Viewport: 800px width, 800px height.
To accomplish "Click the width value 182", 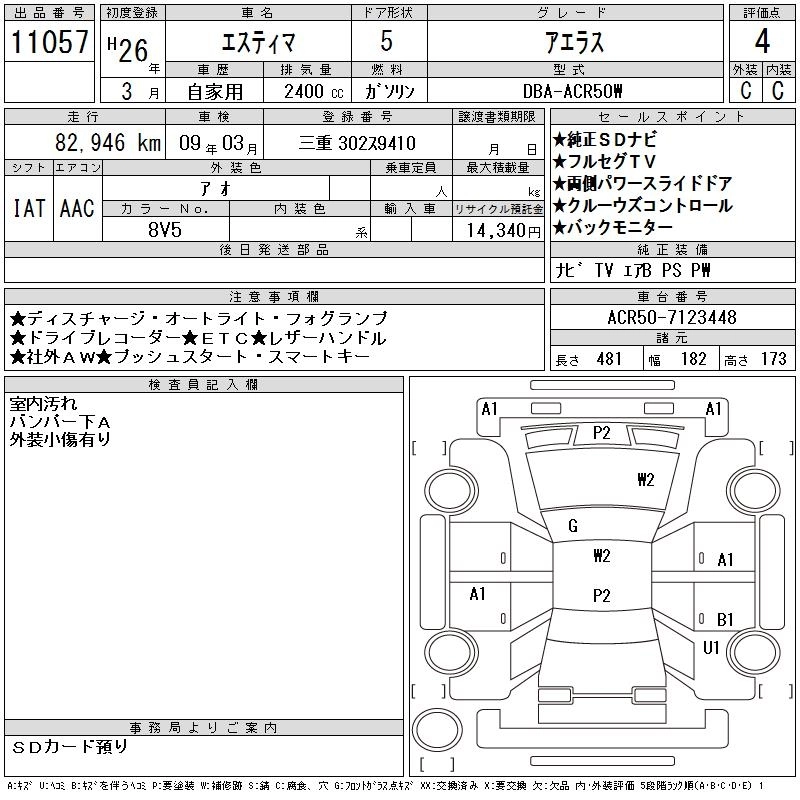I will tap(693, 359).
